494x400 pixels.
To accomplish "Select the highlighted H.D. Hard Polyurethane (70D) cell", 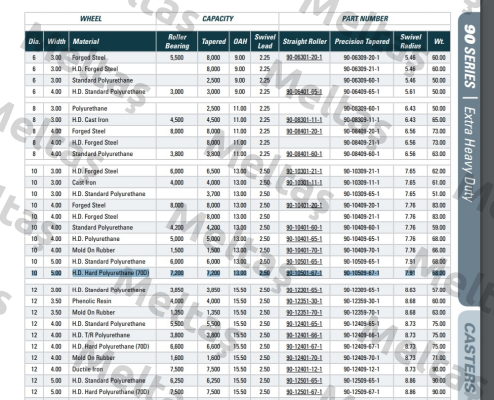I will (110, 273).
